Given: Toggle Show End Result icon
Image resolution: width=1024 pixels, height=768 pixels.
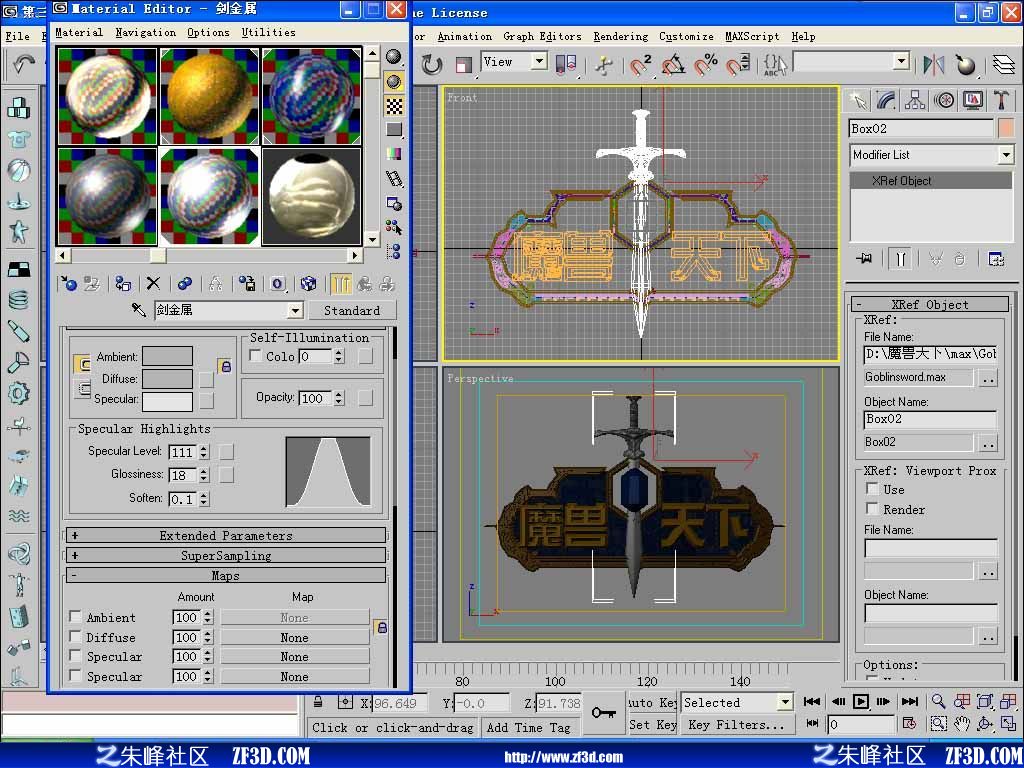Looking at the screenshot, I should coord(340,283).
